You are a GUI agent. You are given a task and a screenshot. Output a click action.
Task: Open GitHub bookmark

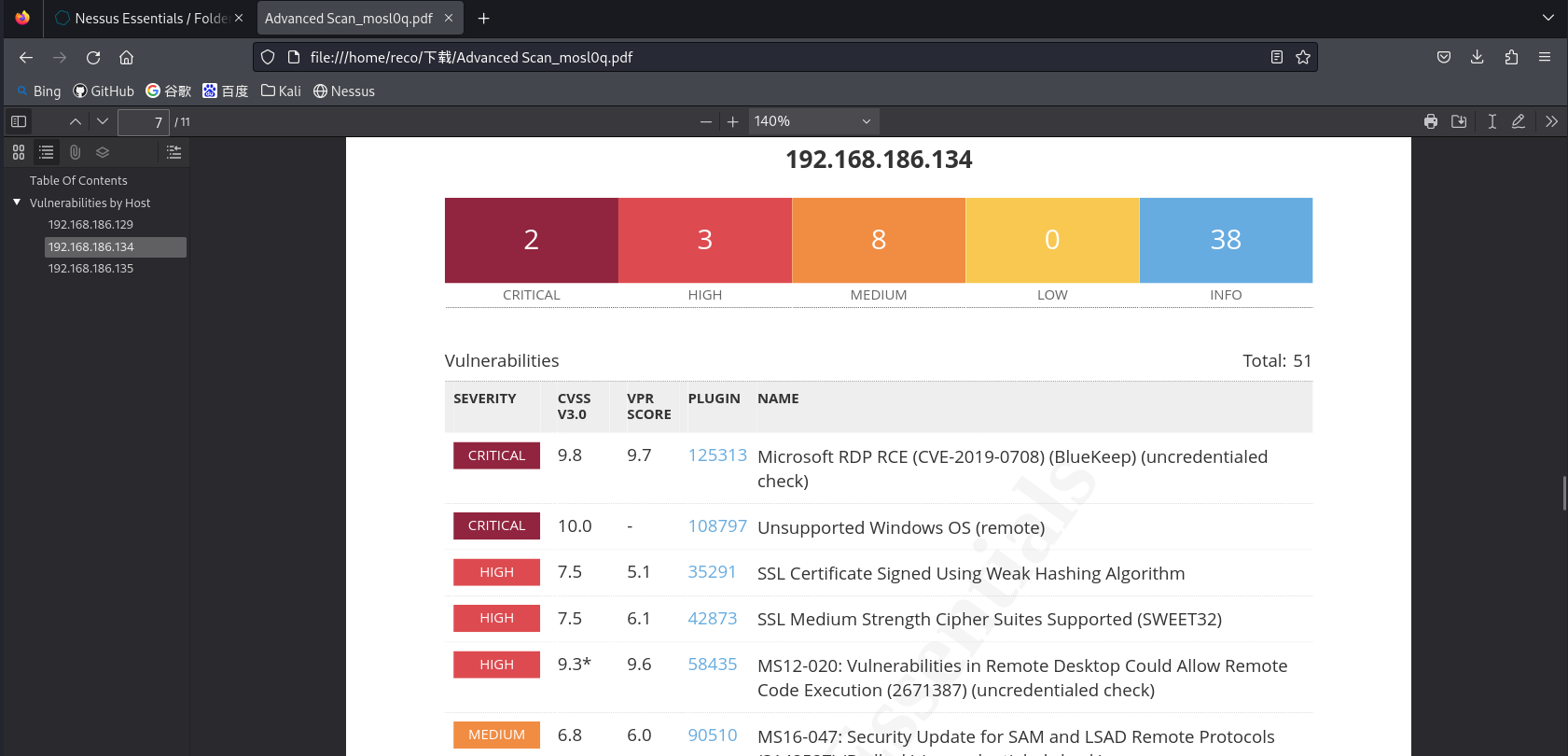(x=104, y=91)
